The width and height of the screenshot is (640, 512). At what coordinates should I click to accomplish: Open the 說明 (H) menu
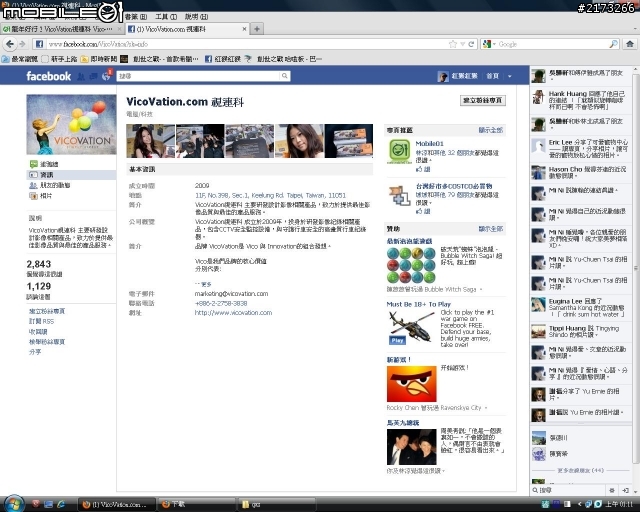click(x=196, y=17)
